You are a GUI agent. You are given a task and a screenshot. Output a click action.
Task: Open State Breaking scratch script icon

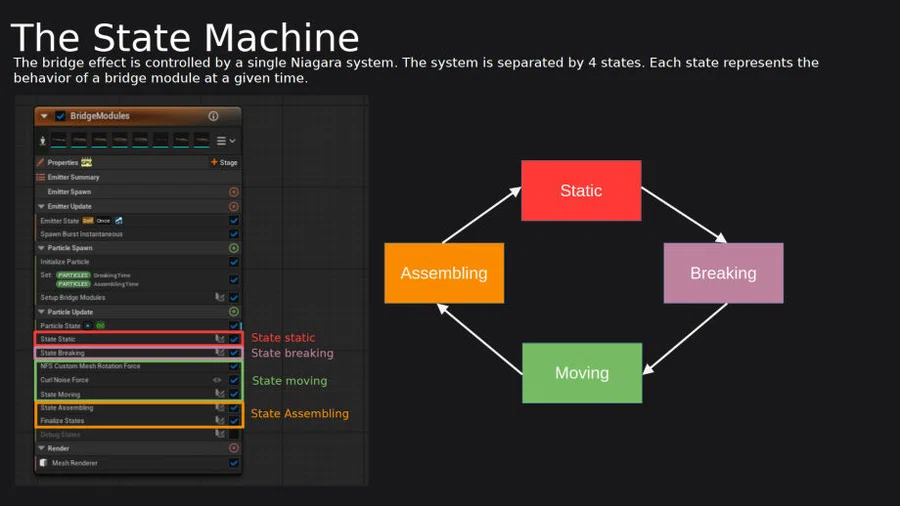tap(219, 352)
